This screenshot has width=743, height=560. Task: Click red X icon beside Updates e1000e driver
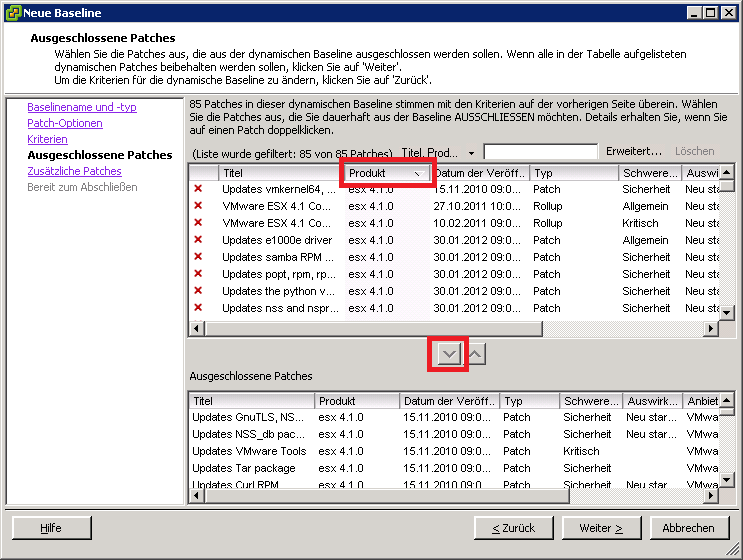[x=198, y=240]
